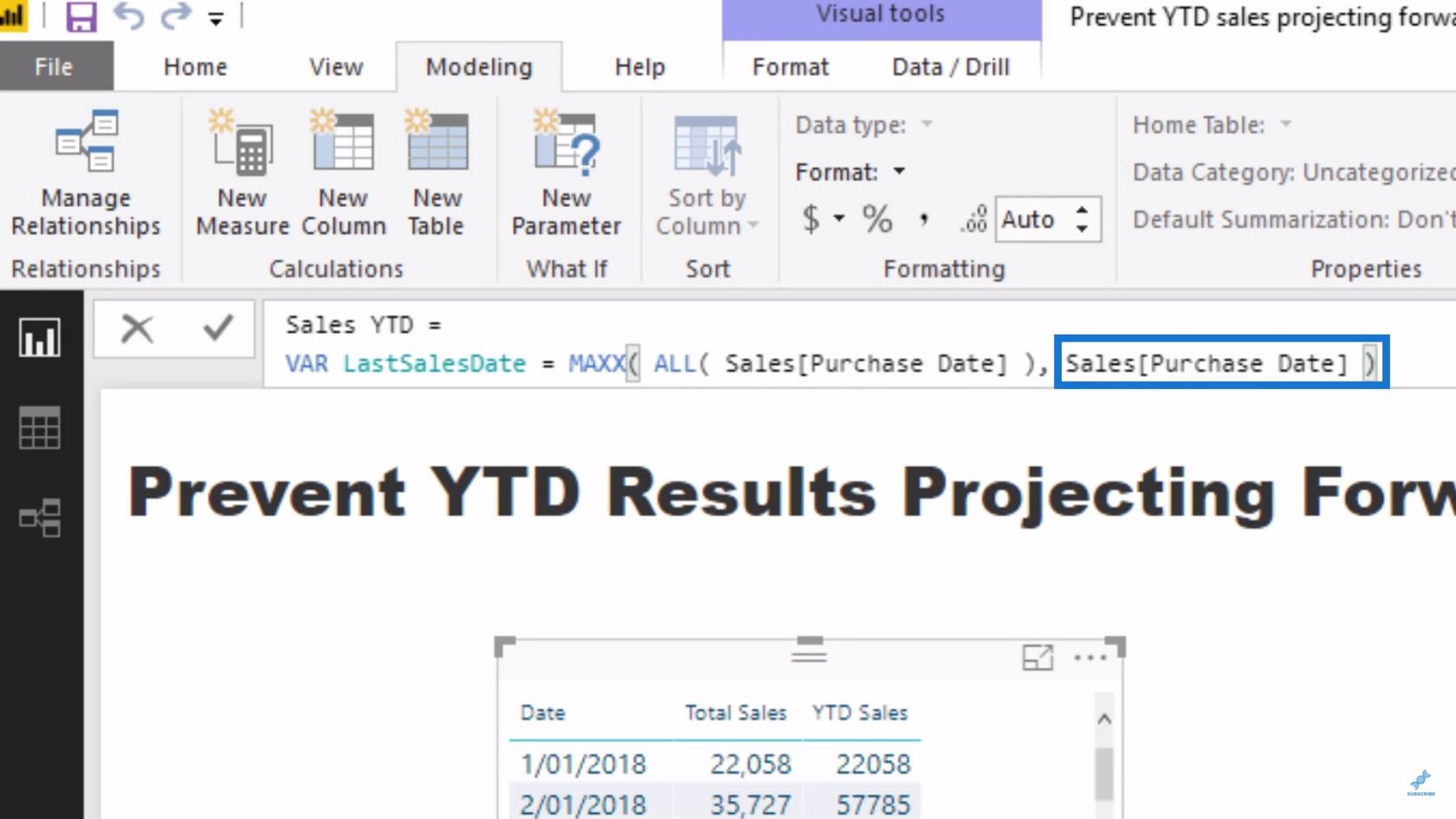Create a New Column
Image resolution: width=1456 pixels, height=819 pixels.
pos(343,174)
